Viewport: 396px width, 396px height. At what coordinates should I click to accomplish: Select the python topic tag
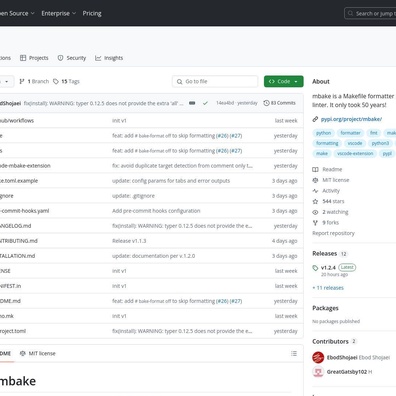(x=323, y=133)
